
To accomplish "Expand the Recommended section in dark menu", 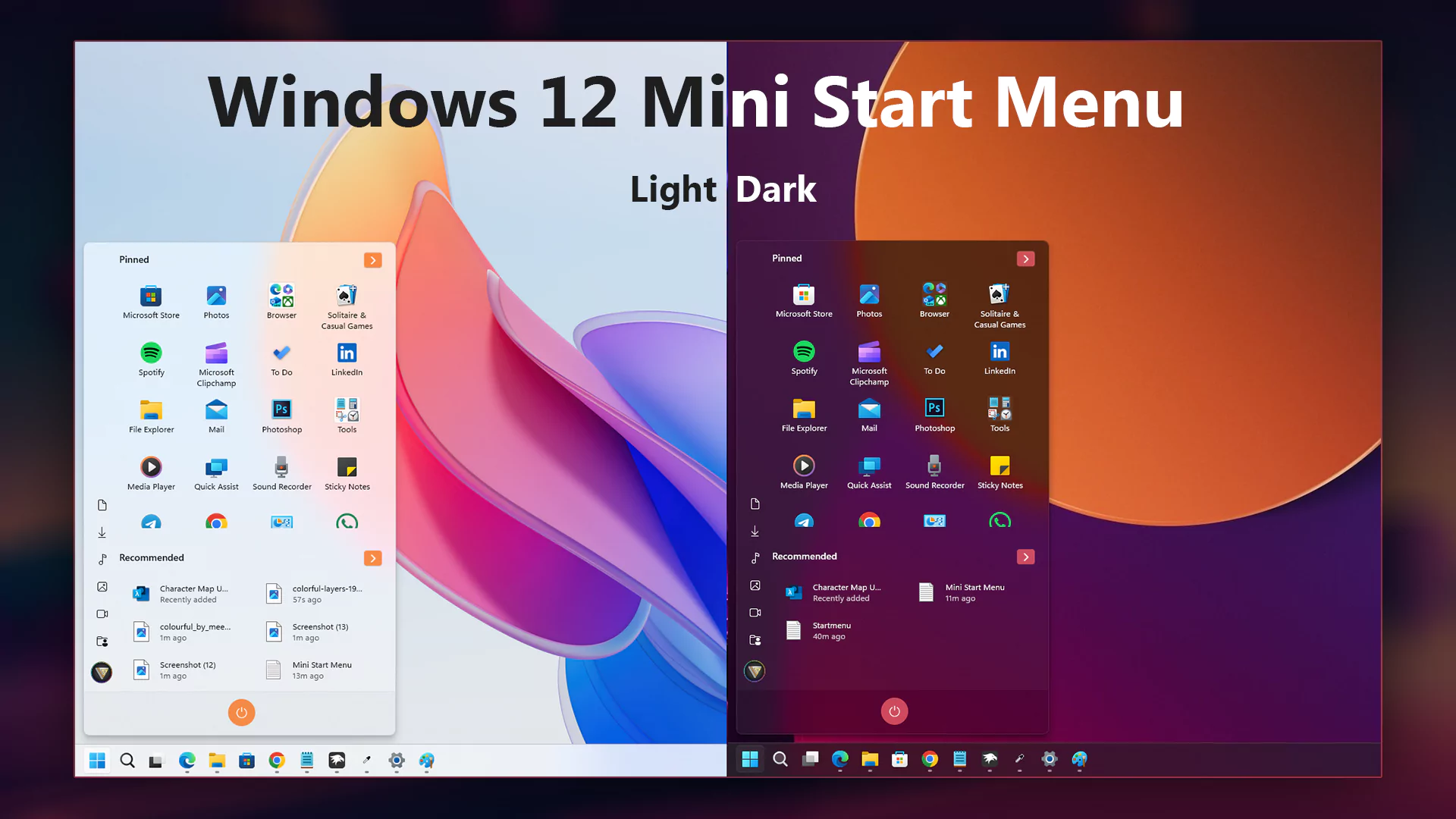I will tap(1025, 557).
